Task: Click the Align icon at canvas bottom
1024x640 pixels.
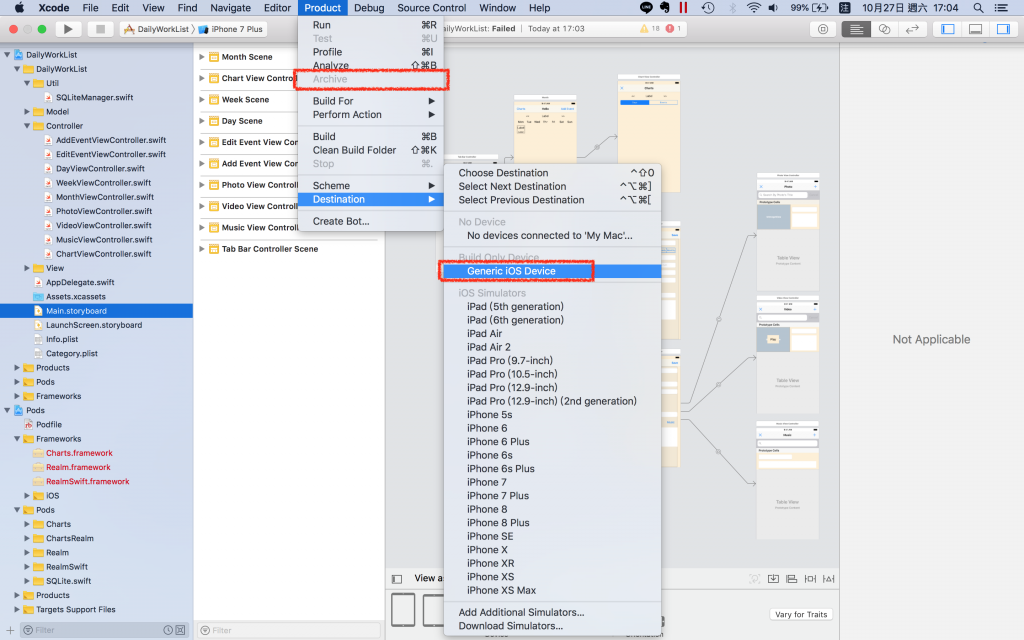Action: (x=792, y=579)
